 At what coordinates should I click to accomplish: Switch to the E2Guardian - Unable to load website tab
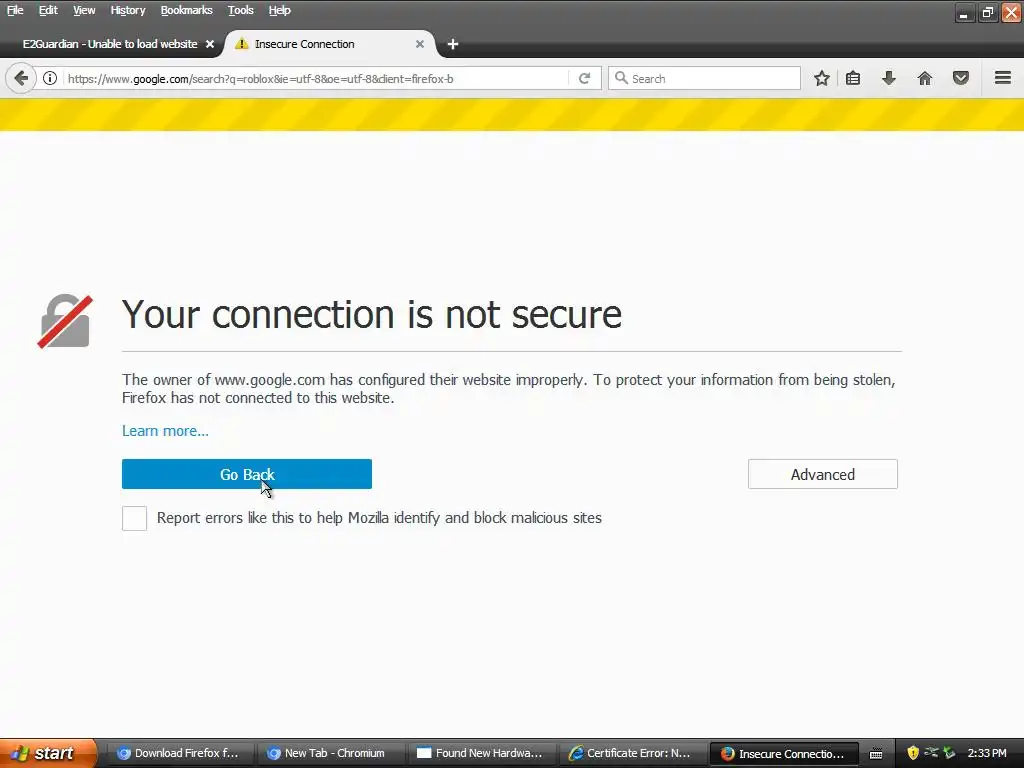[x=110, y=44]
